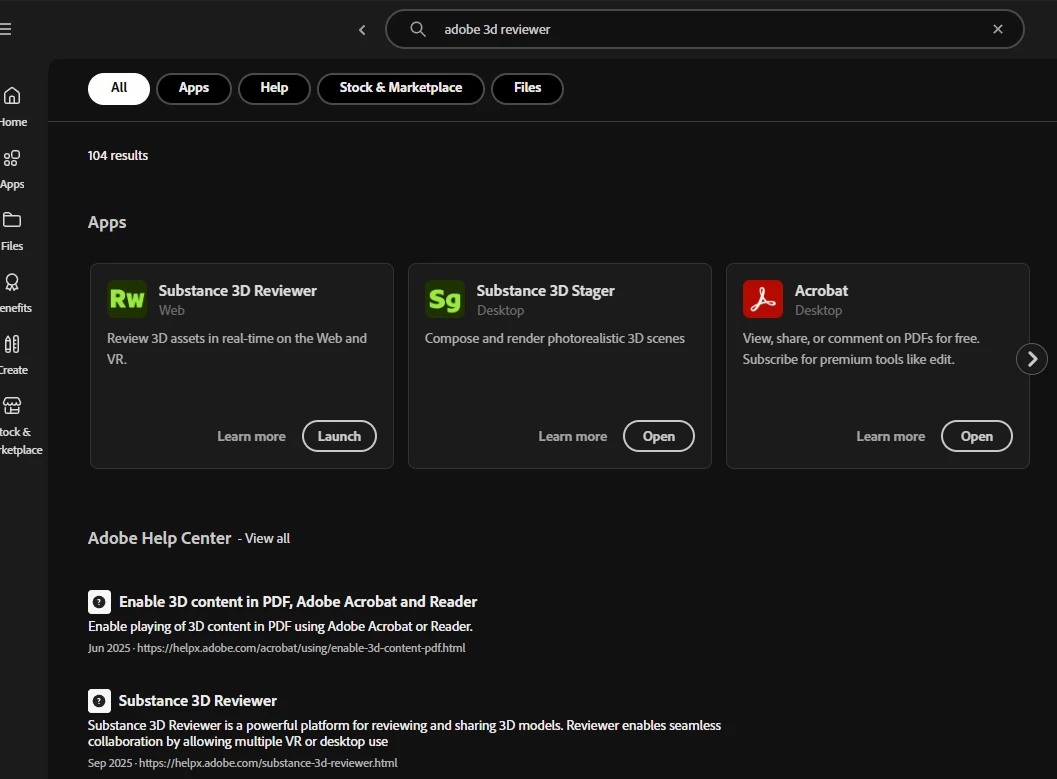Click the Acrobat card title
Viewport: 1057px width, 779px height.
pyautogui.click(x=821, y=290)
